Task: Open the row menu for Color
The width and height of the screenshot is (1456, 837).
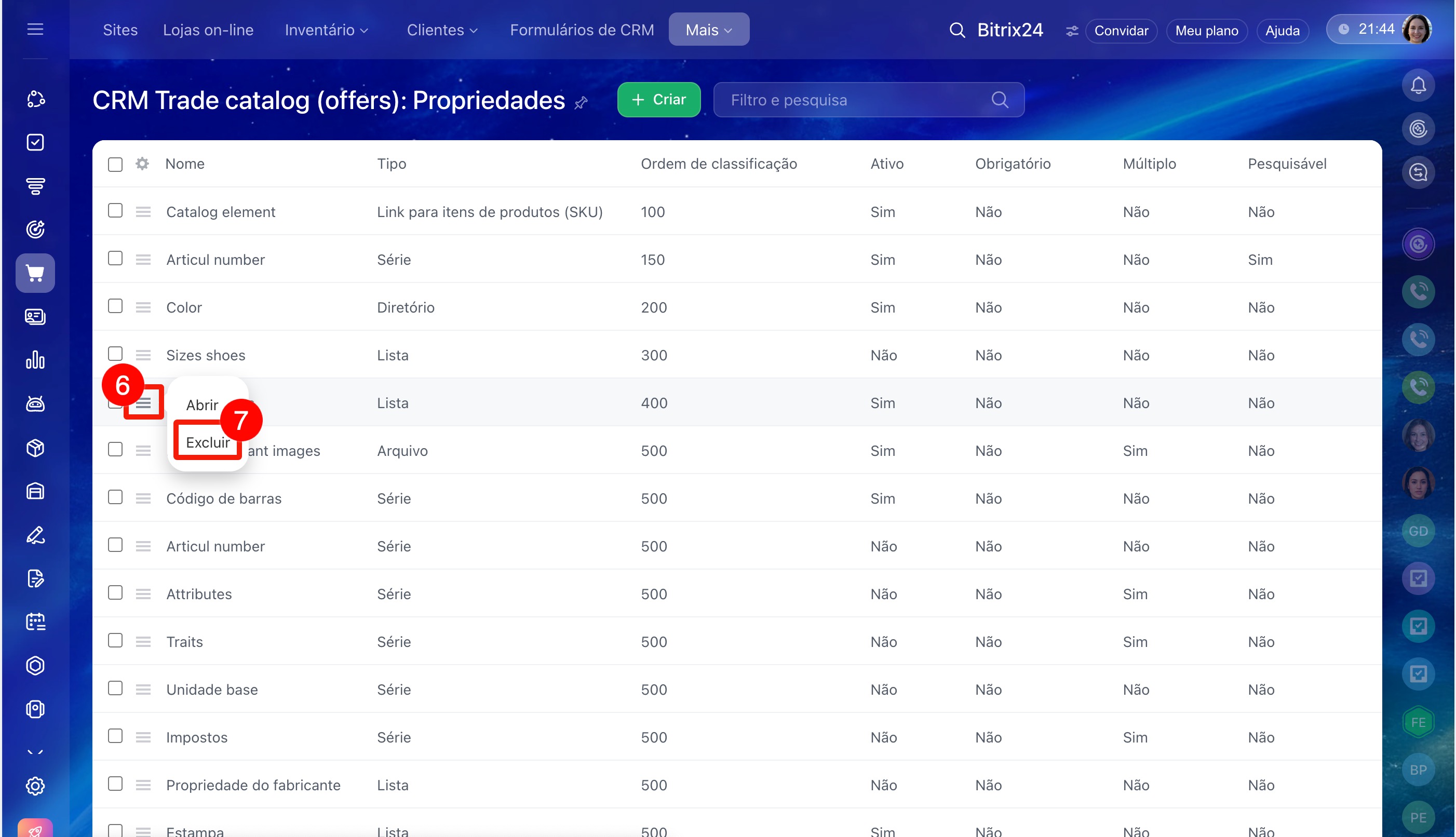Action: tap(143, 307)
